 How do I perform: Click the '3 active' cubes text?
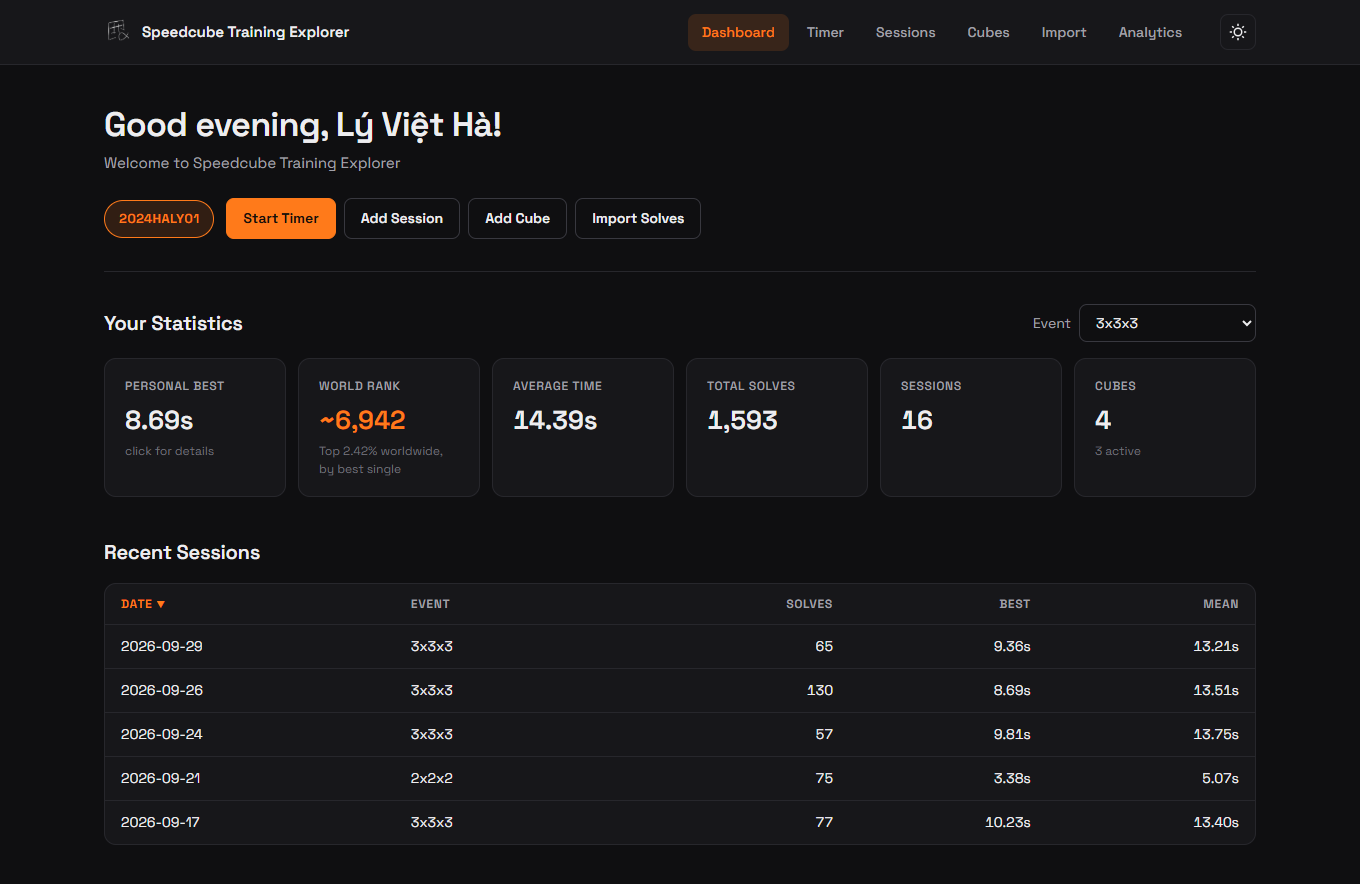[x=1118, y=451]
